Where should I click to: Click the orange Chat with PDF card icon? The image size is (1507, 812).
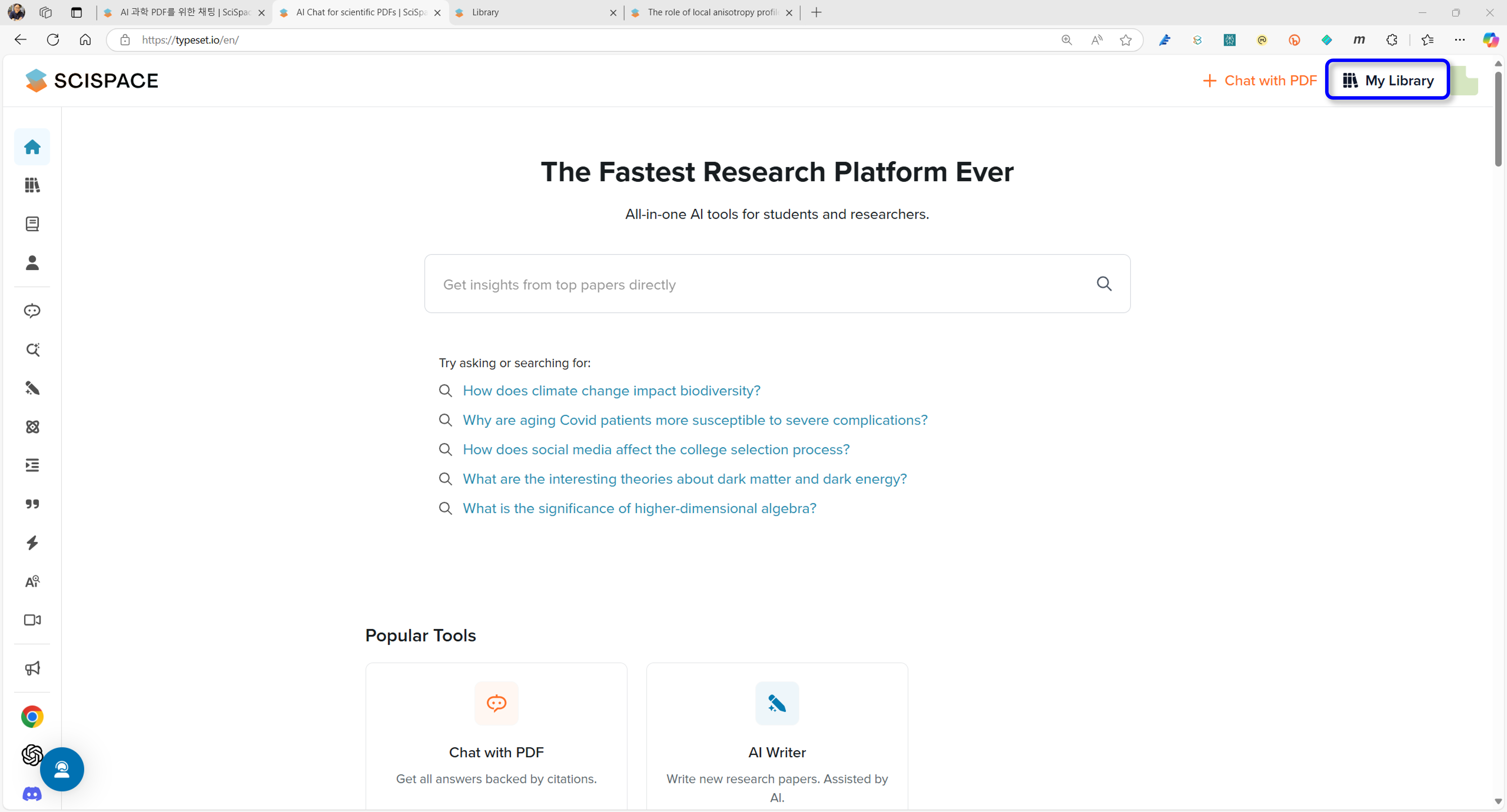point(496,703)
